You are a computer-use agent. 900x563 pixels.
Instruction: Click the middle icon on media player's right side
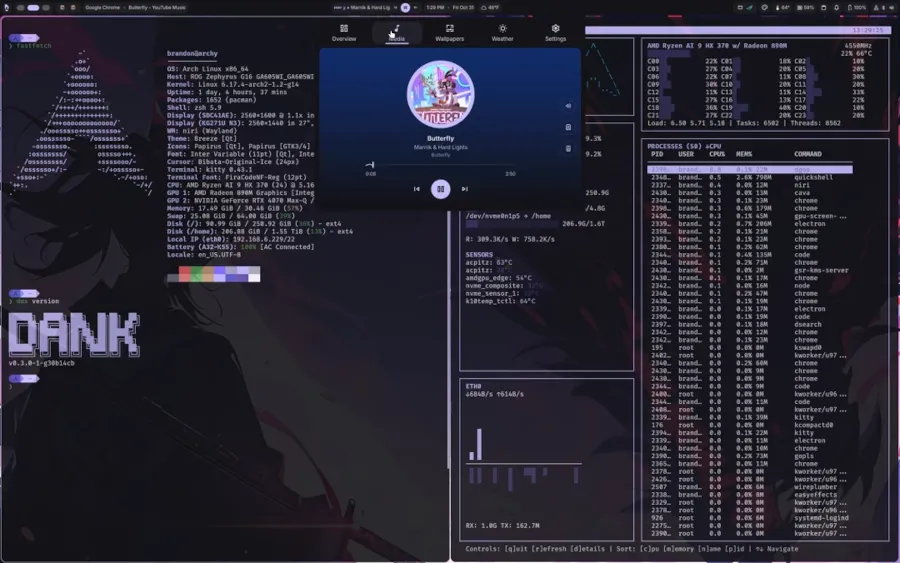568,127
